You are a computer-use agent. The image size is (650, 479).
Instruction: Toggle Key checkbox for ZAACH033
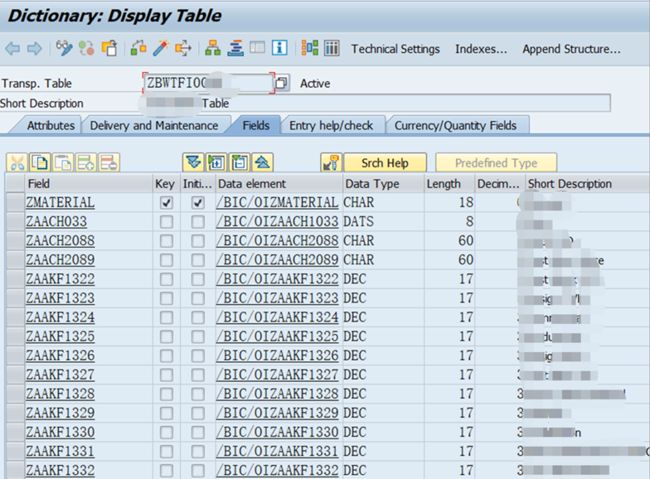pyautogui.click(x=167, y=222)
